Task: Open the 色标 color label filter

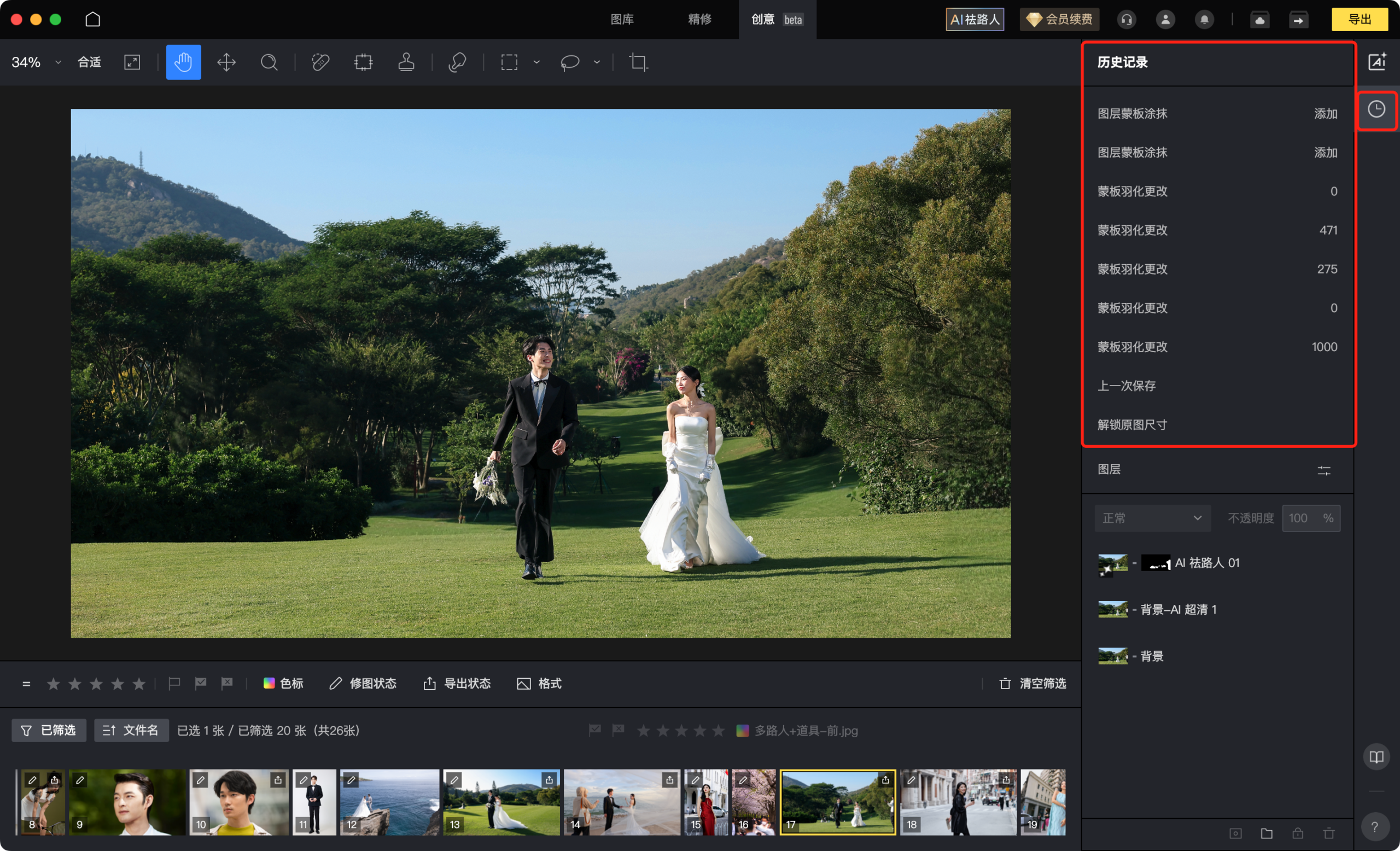Action: (283, 683)
